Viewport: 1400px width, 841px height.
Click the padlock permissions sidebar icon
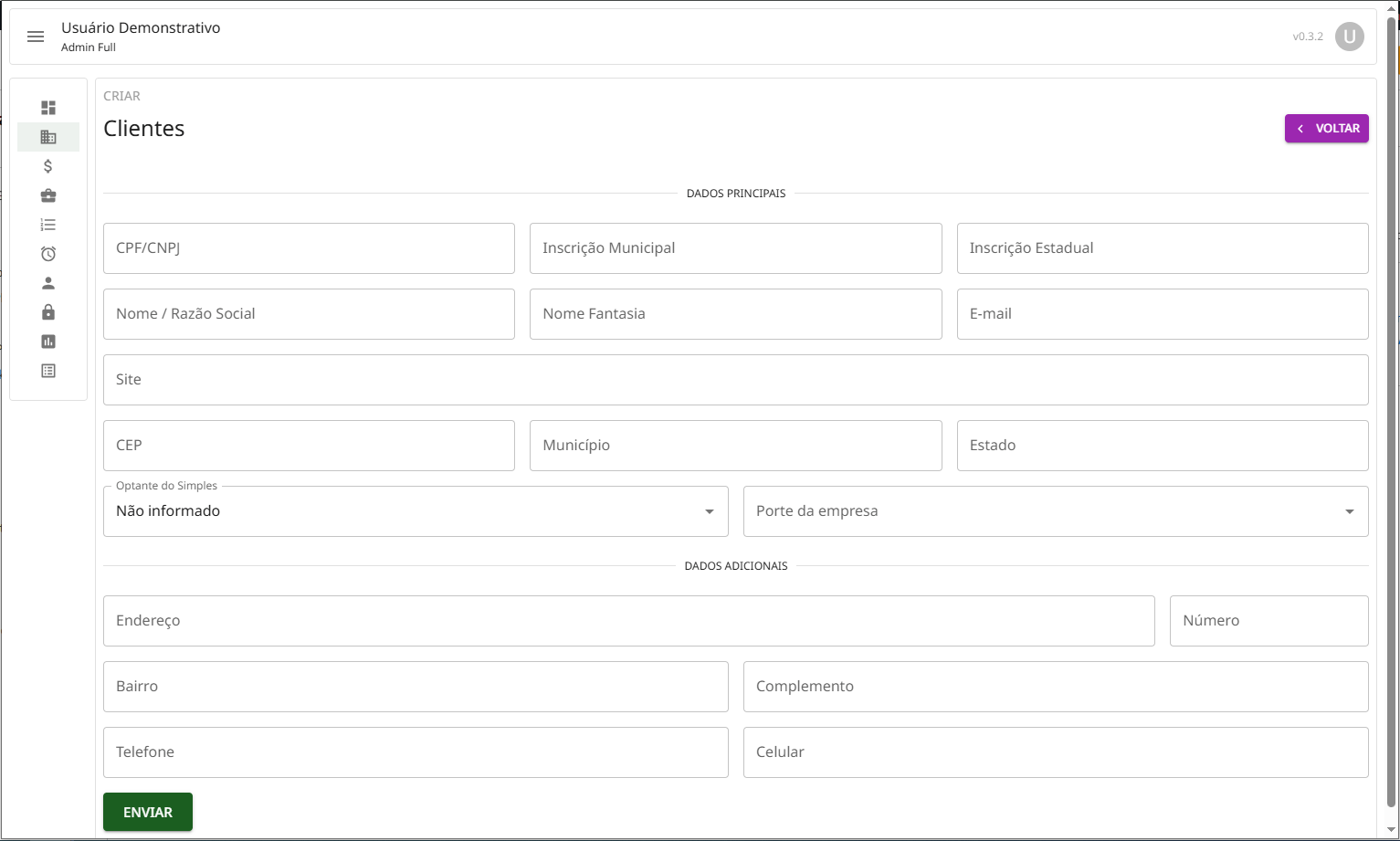click(48, 312)
